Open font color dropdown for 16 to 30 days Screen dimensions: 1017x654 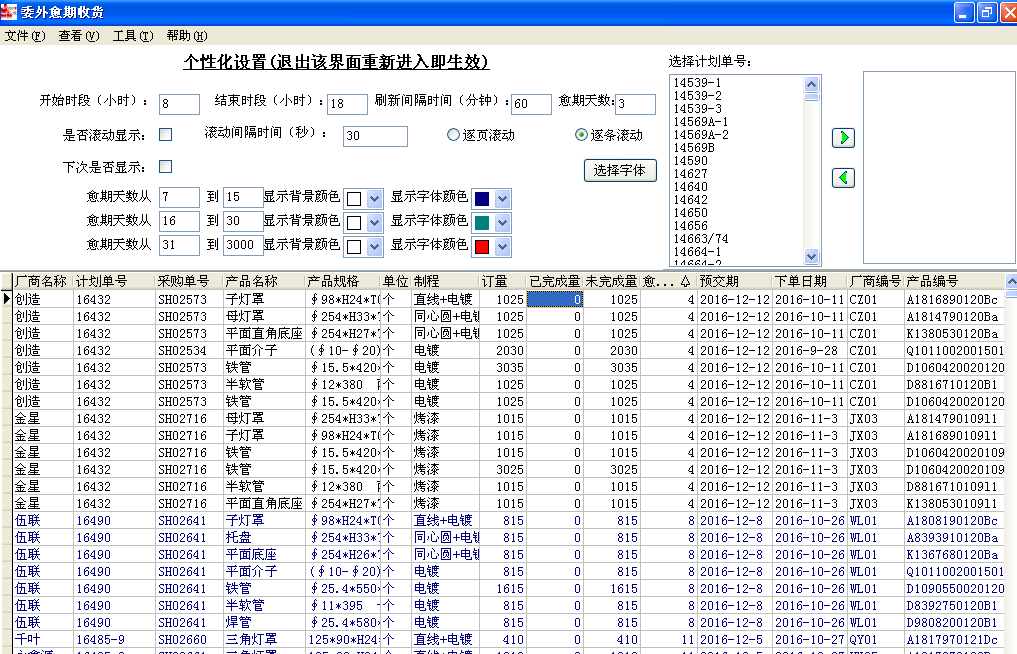tap(503, 223)
